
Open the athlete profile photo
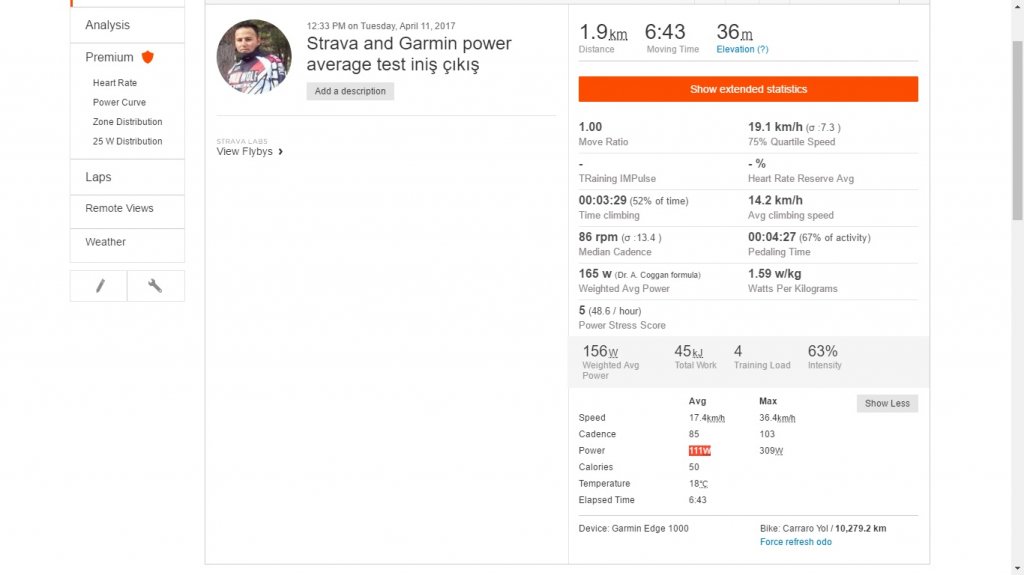(x=254, y=57)
